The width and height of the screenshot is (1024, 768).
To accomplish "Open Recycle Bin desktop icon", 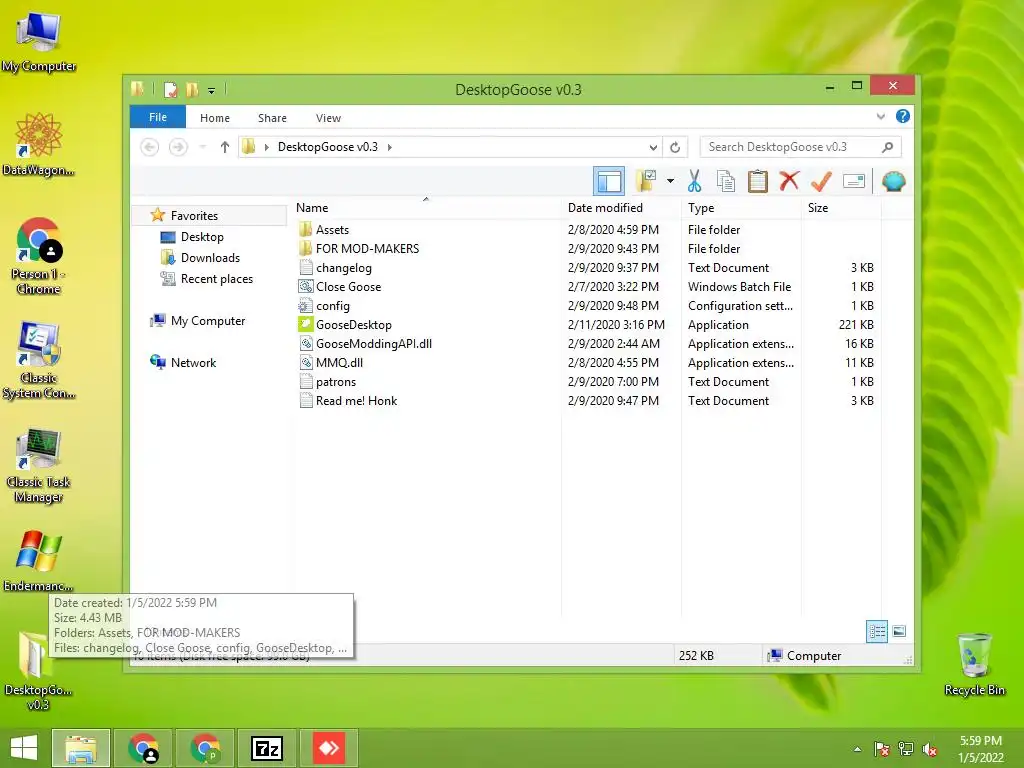I will [974, 664].
